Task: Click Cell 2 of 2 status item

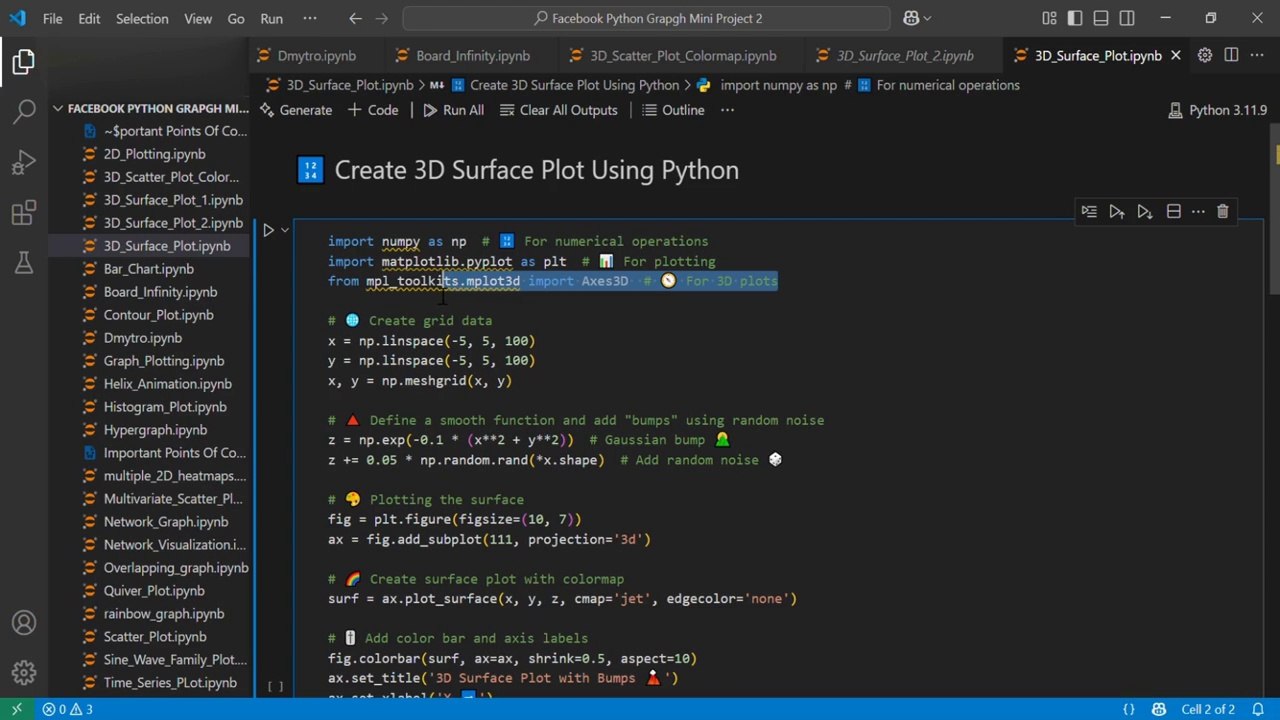Action: click(1208, 709)
